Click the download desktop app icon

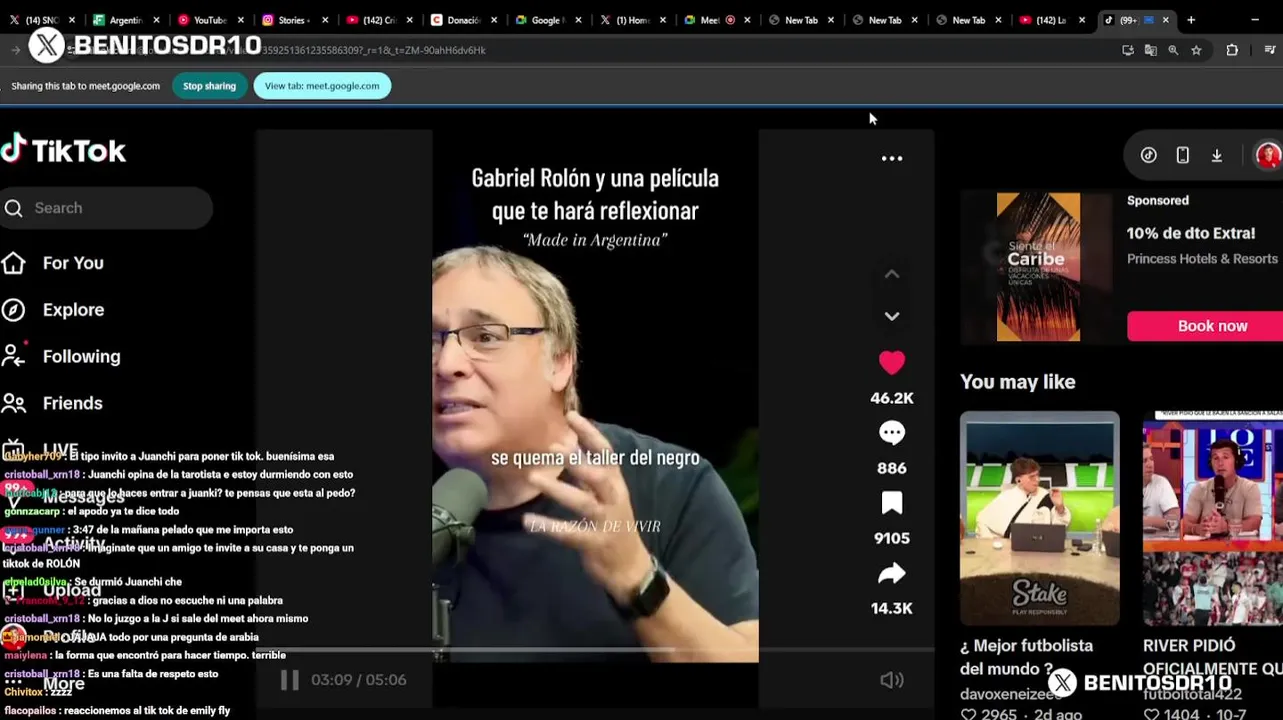1217,155
